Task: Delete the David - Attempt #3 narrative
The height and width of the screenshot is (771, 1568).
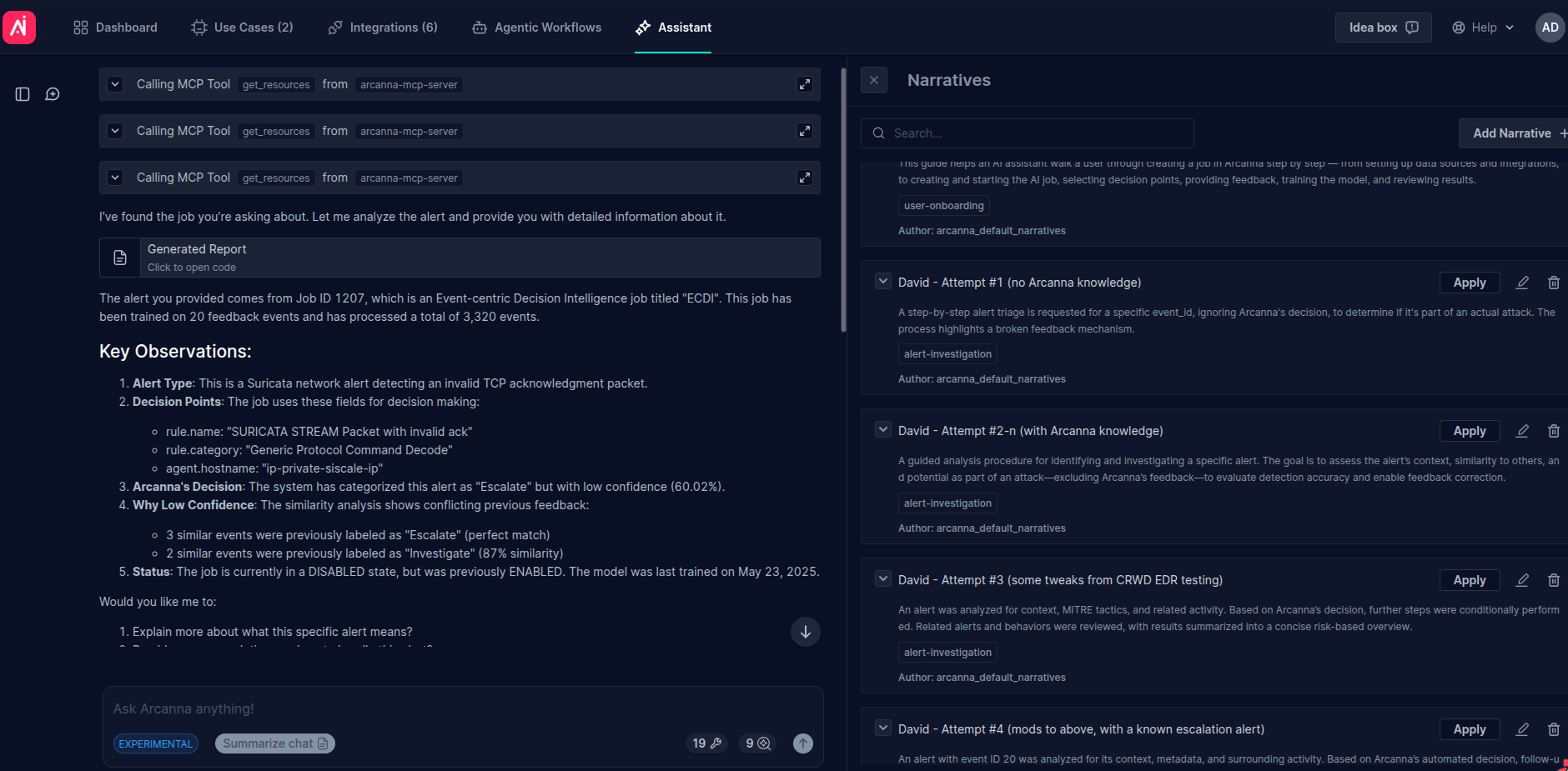Action: click(1554, 580)
